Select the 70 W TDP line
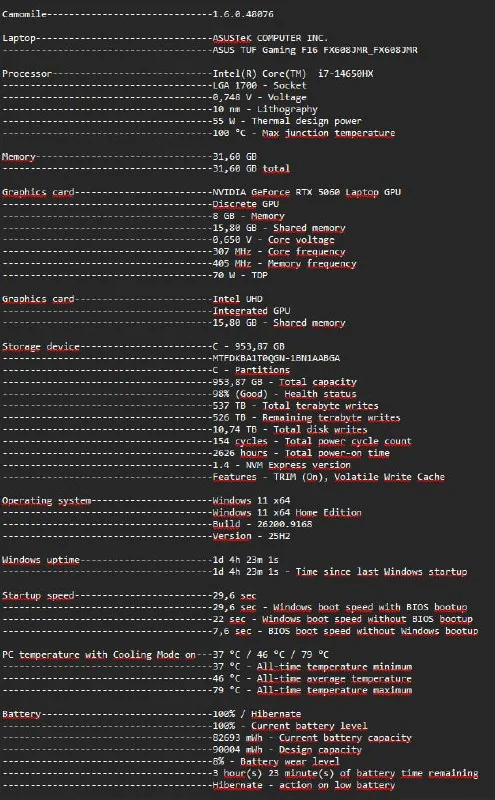This screenshot has height=800, width=495. (240, 275)
